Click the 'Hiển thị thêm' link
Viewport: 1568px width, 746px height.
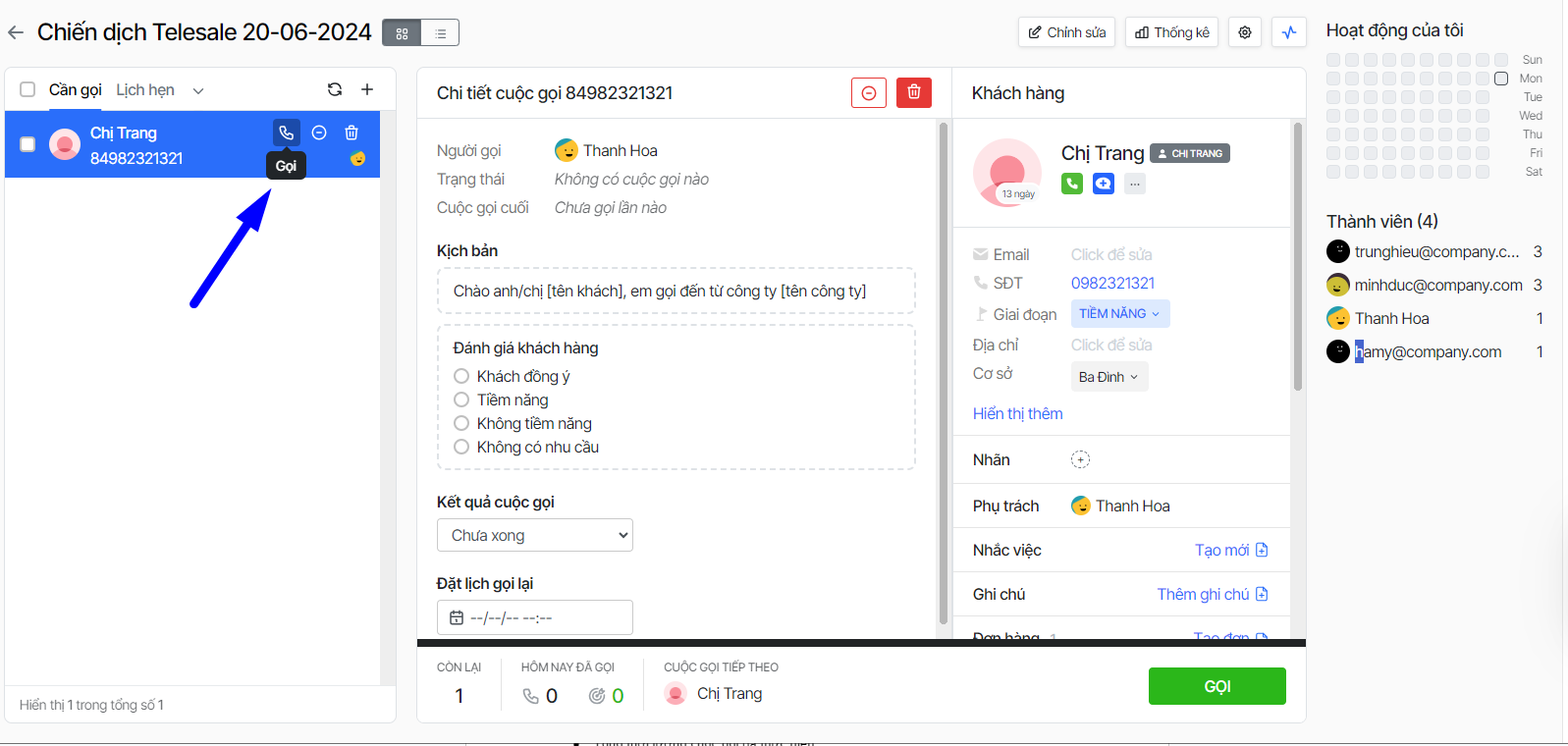coord(1017,413)
